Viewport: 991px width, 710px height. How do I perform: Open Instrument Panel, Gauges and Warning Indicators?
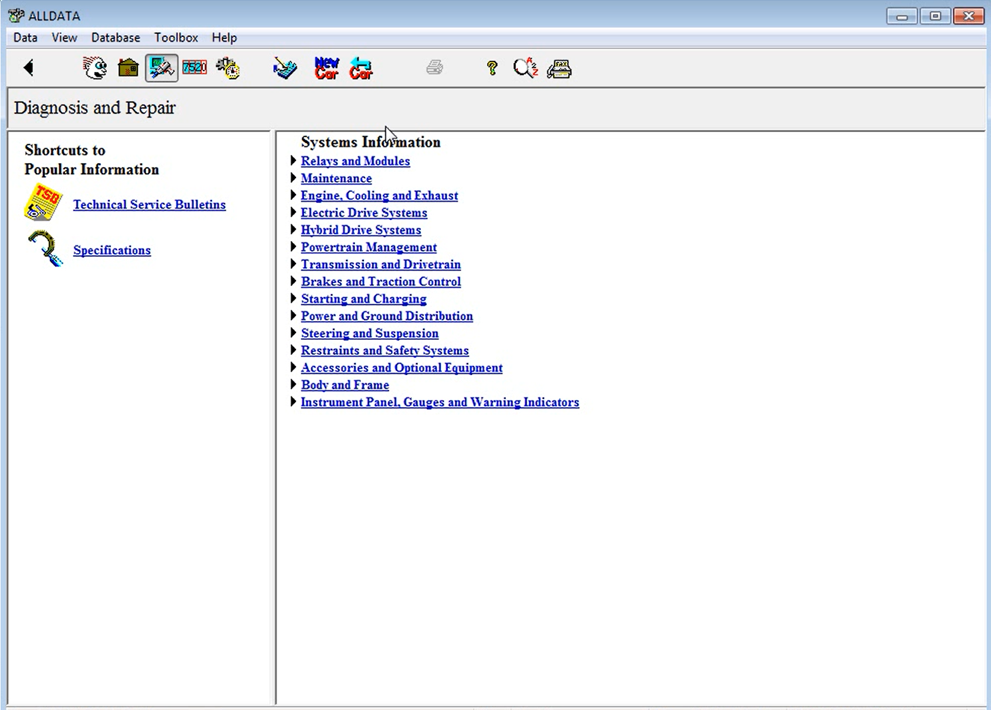tap(440, 402)
